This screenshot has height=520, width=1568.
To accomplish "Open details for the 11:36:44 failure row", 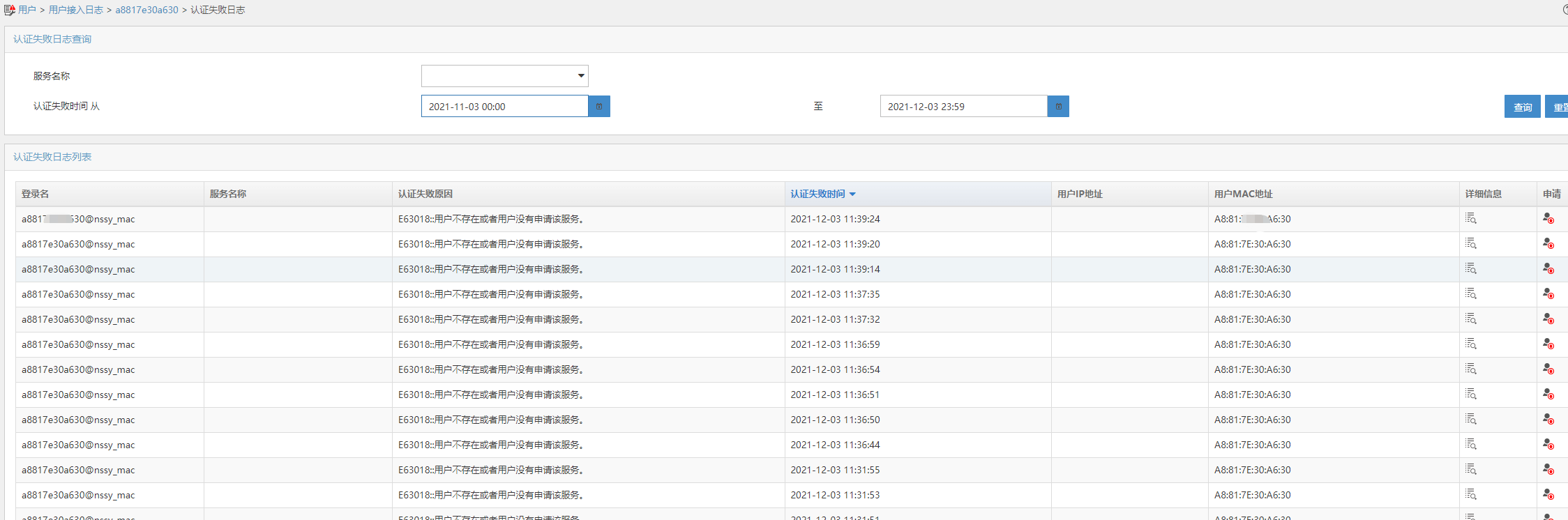I will (x=1470, y=444).
